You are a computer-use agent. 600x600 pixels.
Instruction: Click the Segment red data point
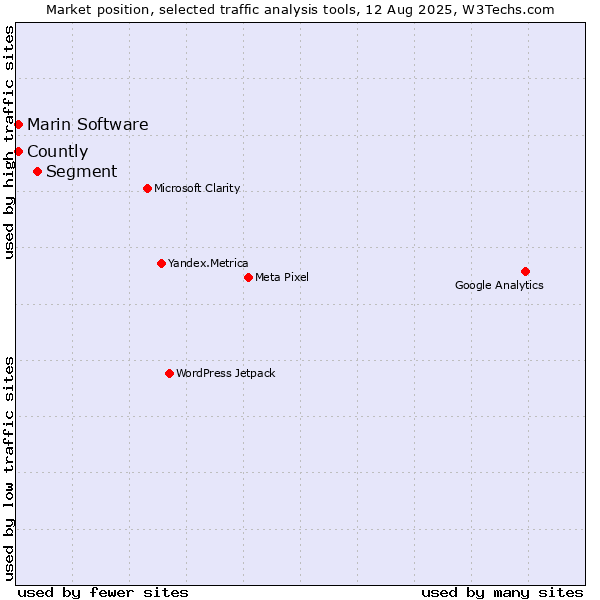[37, 171]
